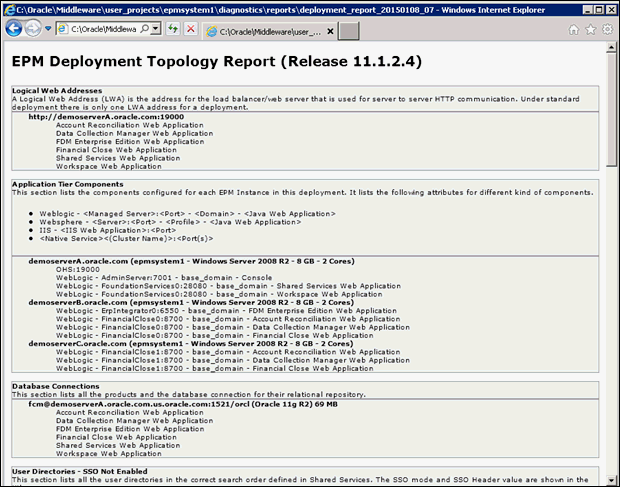
Task: Maximize the Internet Explorer window
Action: (599, 9)
